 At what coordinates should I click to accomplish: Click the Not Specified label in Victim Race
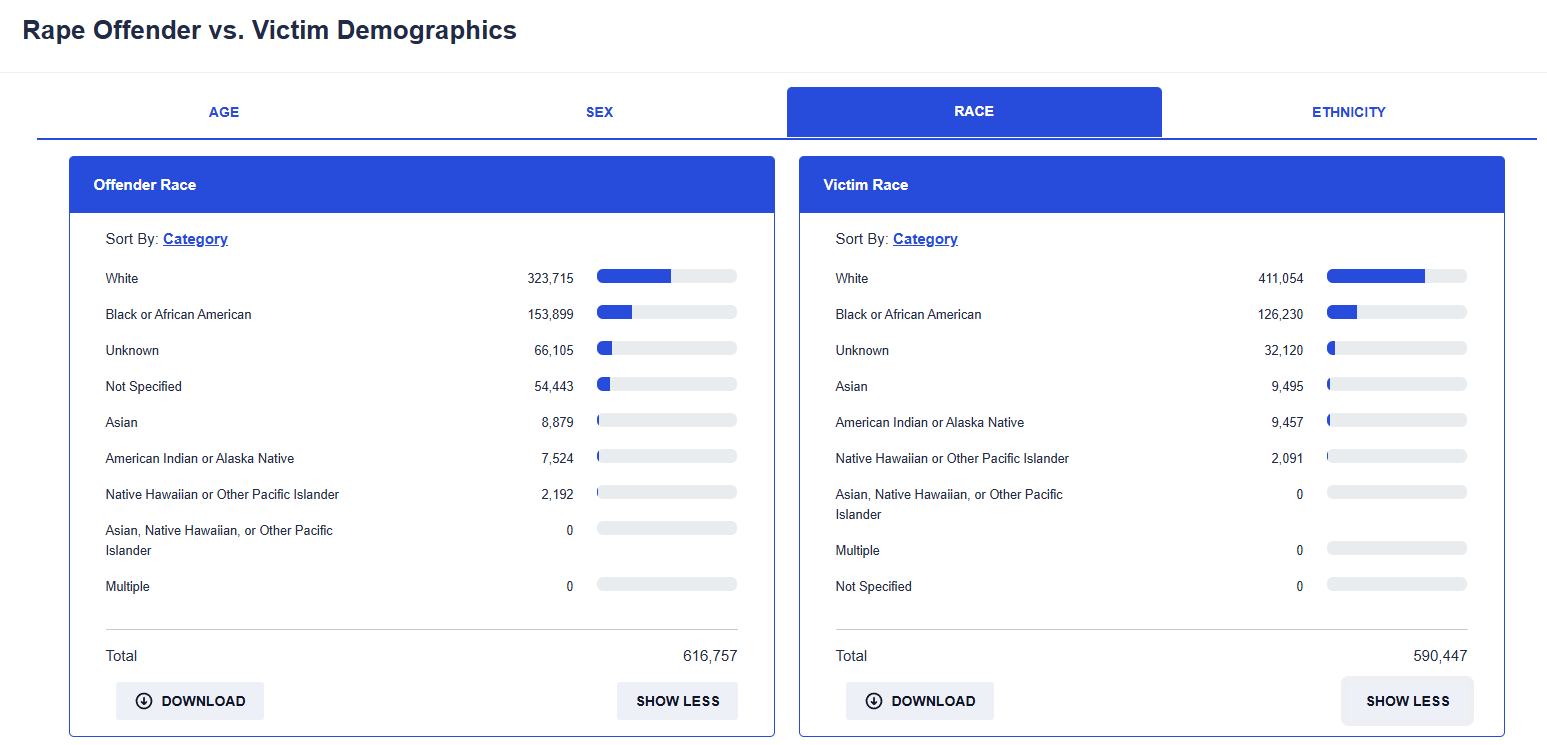click(874, 586)
